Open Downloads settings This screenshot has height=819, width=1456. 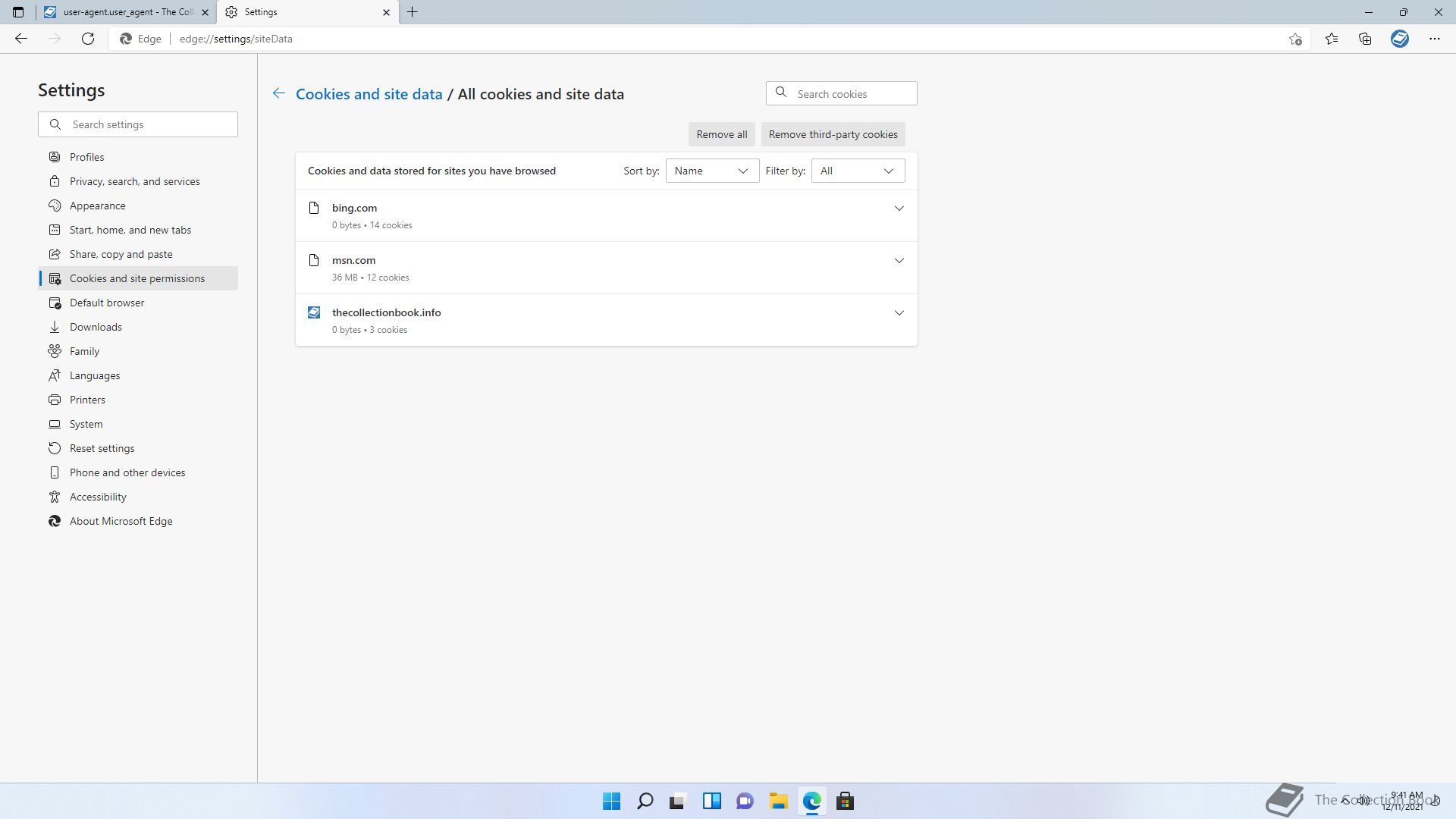[x=138, y=327]
